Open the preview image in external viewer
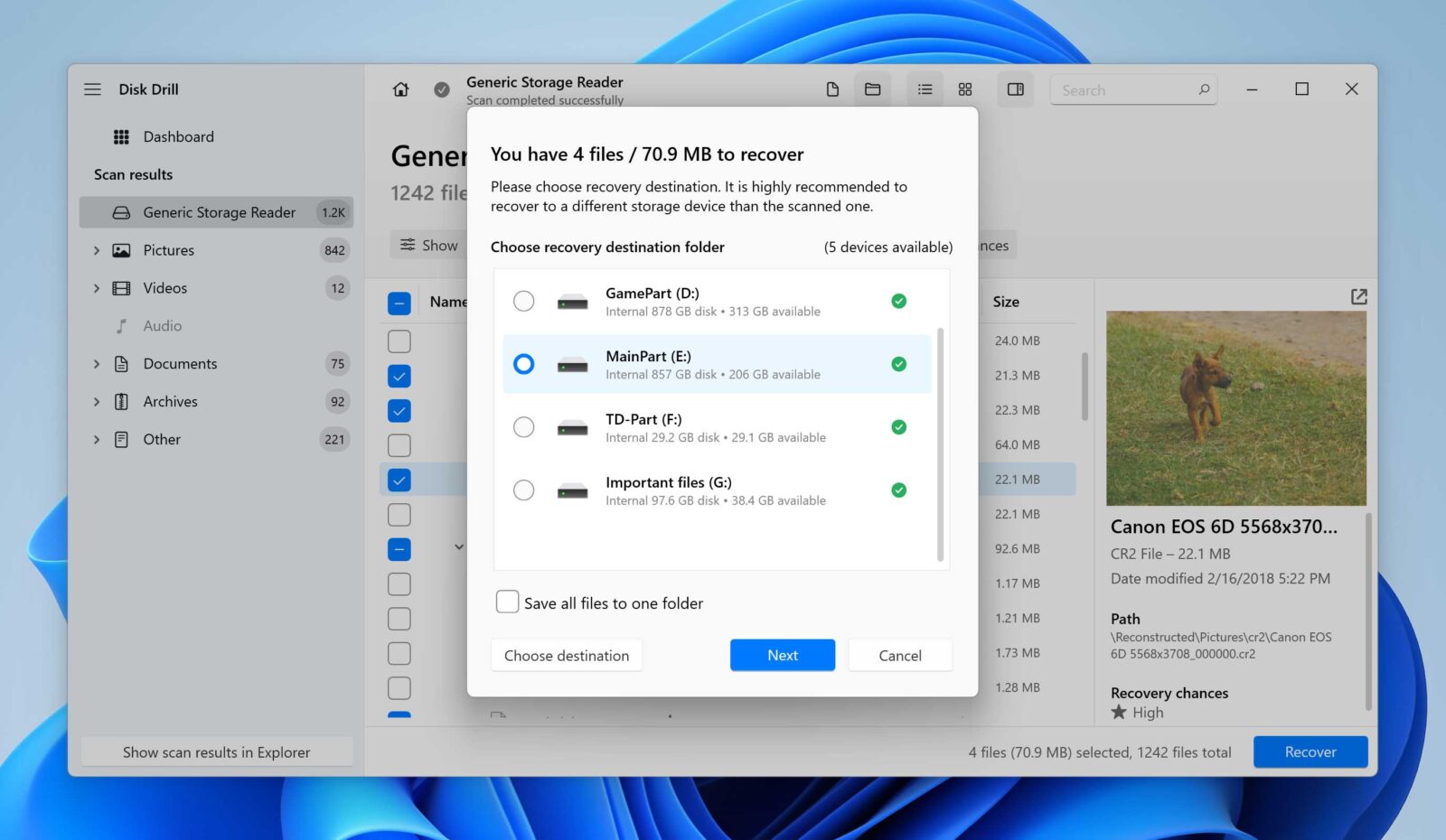 1359,296
